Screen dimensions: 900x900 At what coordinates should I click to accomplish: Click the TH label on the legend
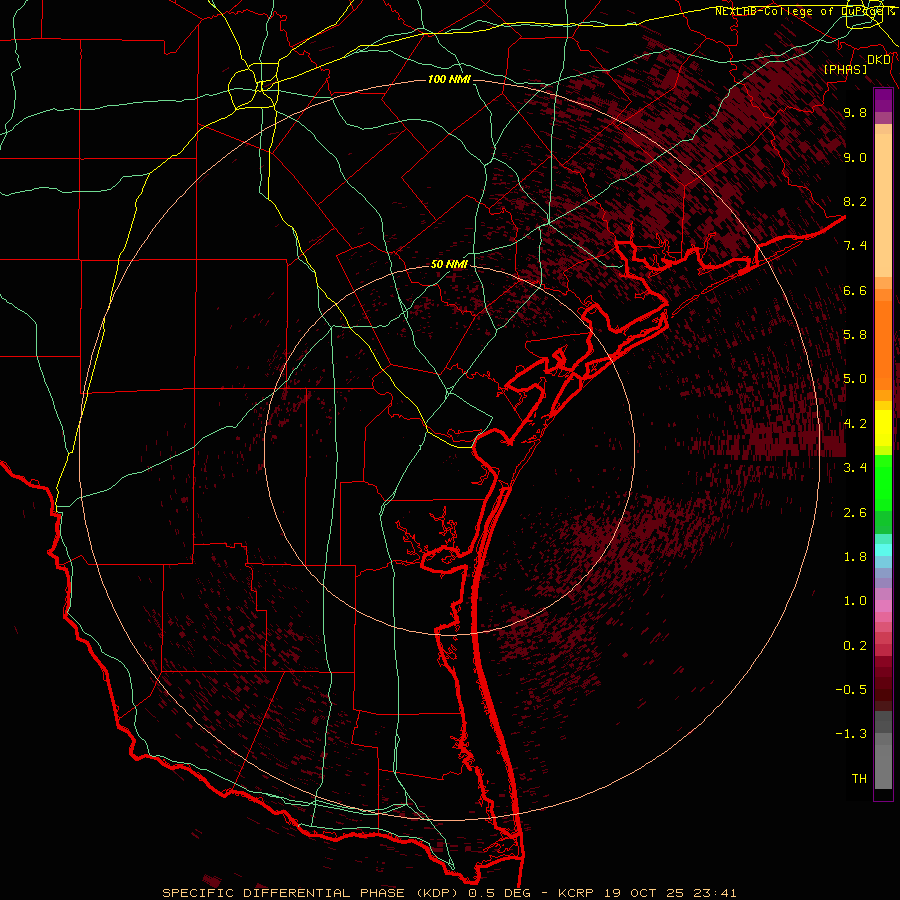click(859, 779)
